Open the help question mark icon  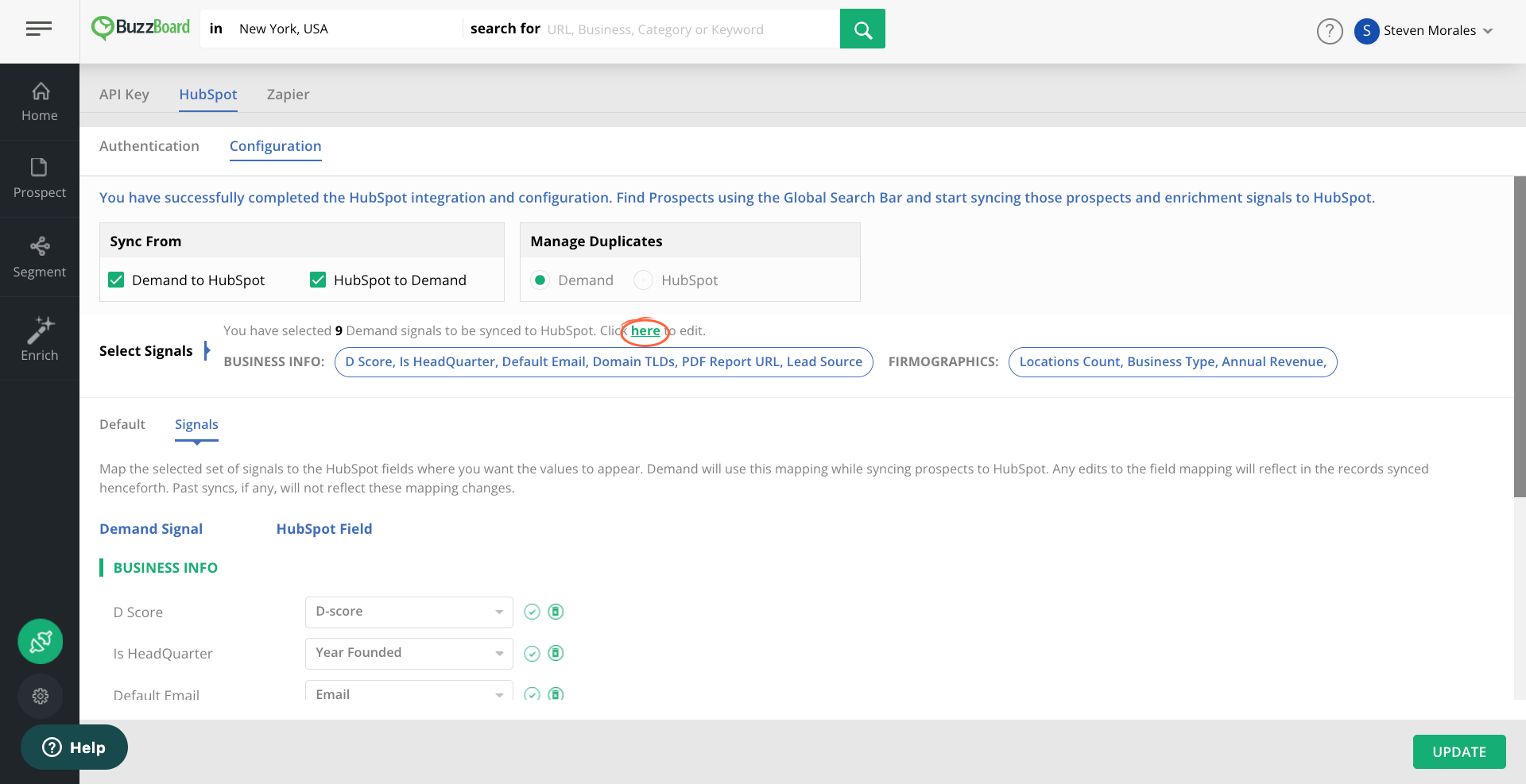point(1330,31)
